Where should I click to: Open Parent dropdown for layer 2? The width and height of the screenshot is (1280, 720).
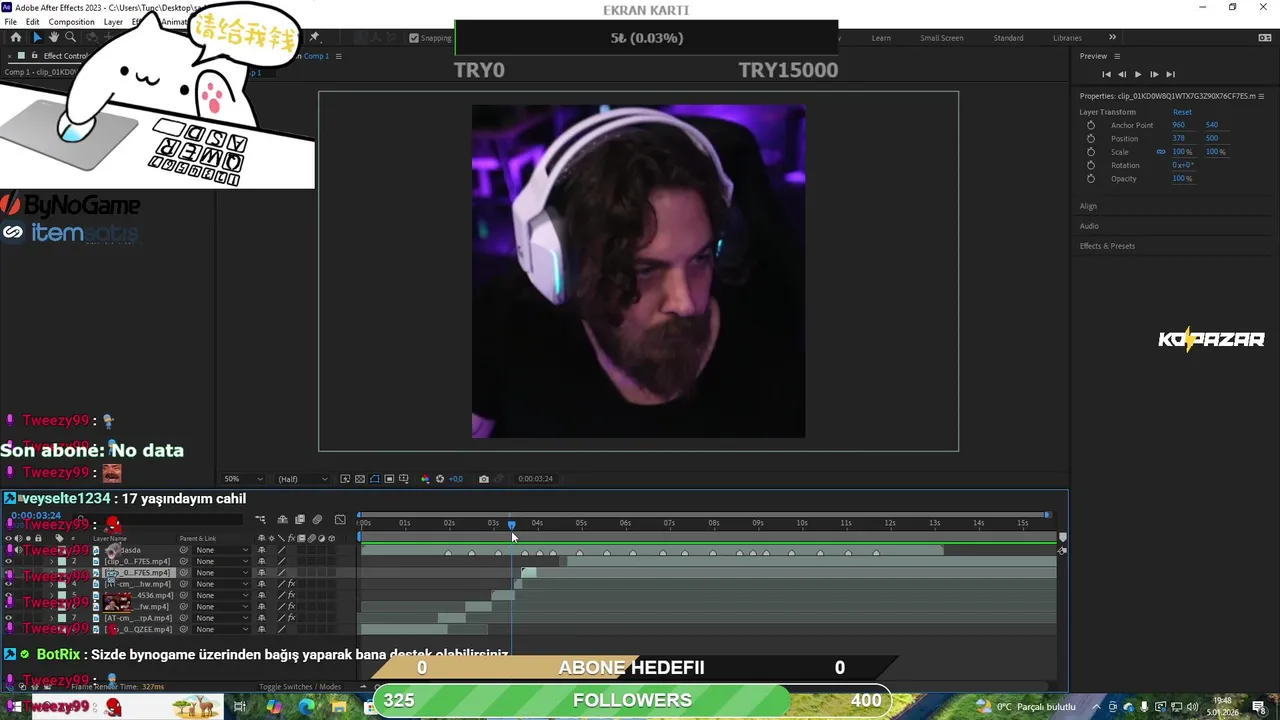tap(222, 561)
